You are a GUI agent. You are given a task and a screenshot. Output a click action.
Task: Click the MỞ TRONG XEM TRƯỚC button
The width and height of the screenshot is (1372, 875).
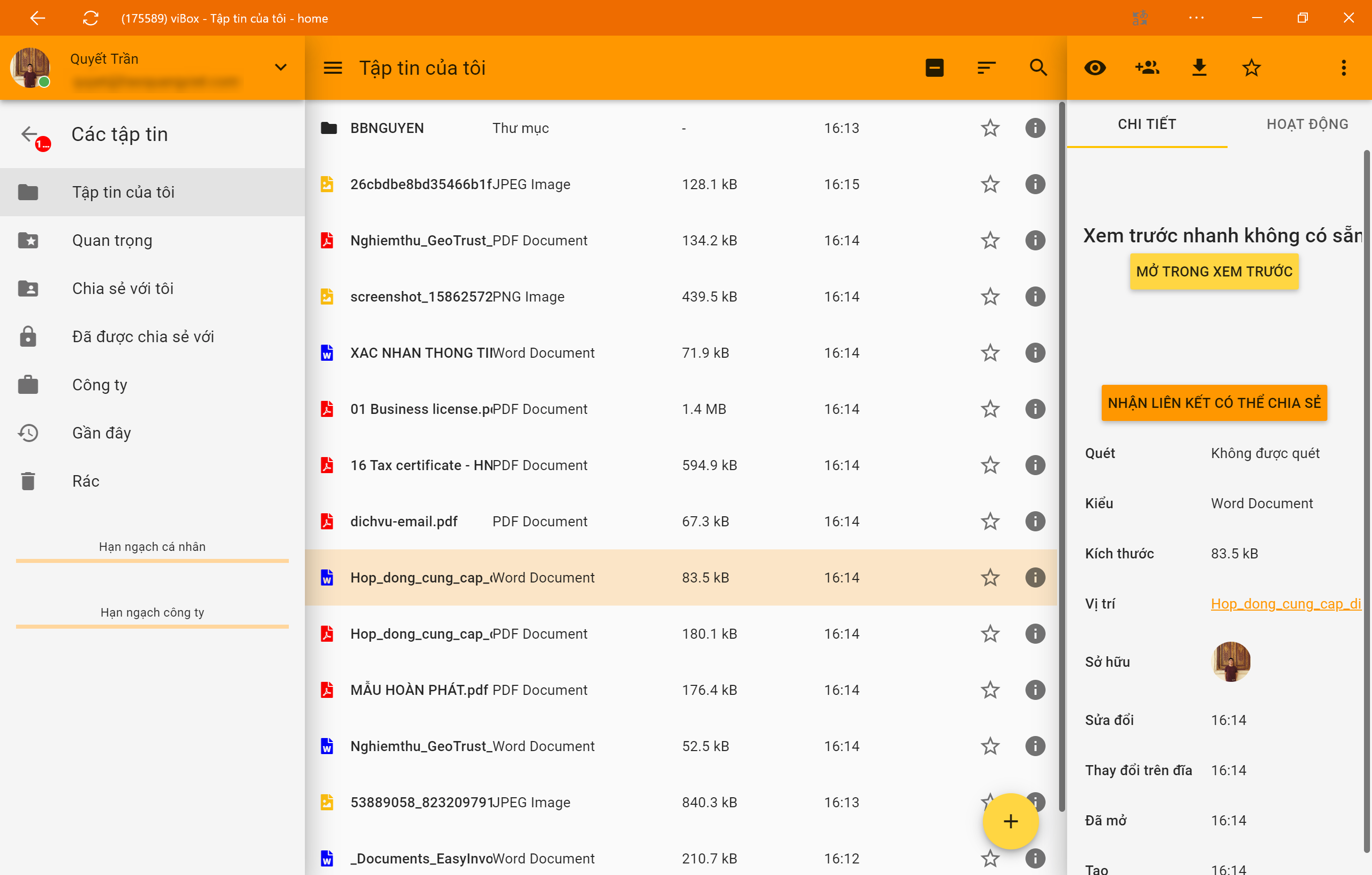click(x=1214, y=271)
